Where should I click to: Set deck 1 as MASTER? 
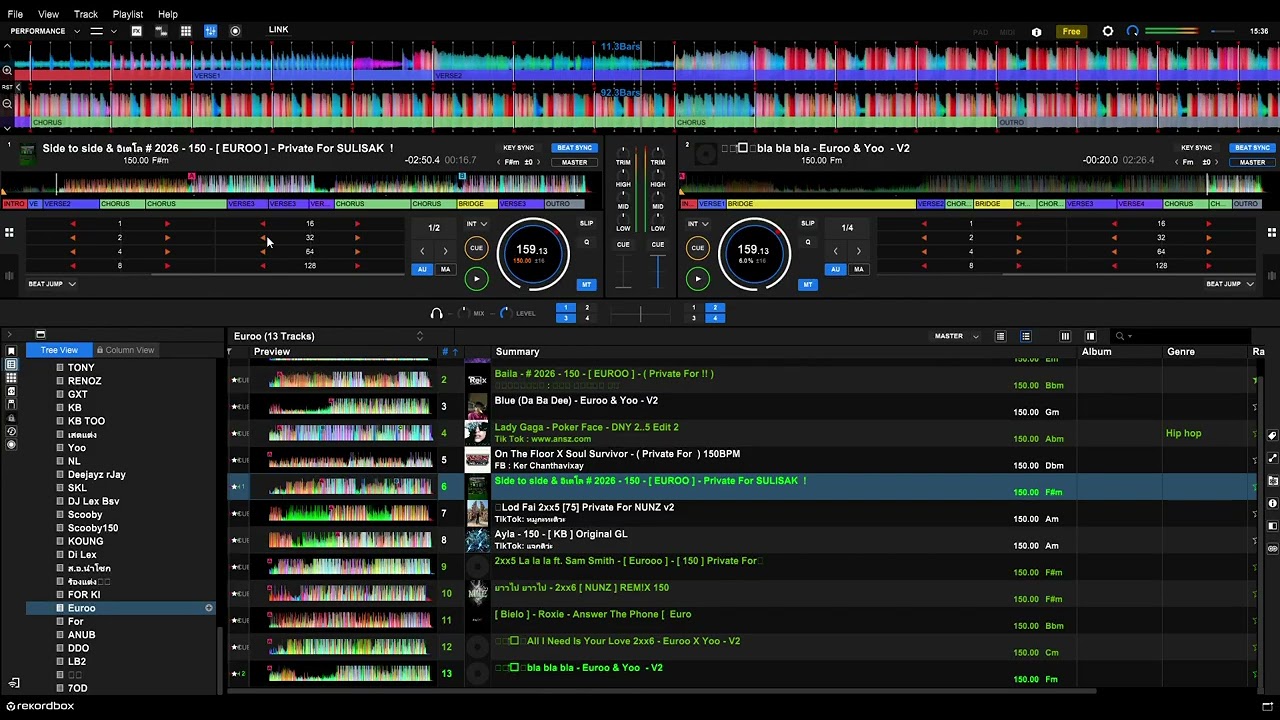pos(574,162)
